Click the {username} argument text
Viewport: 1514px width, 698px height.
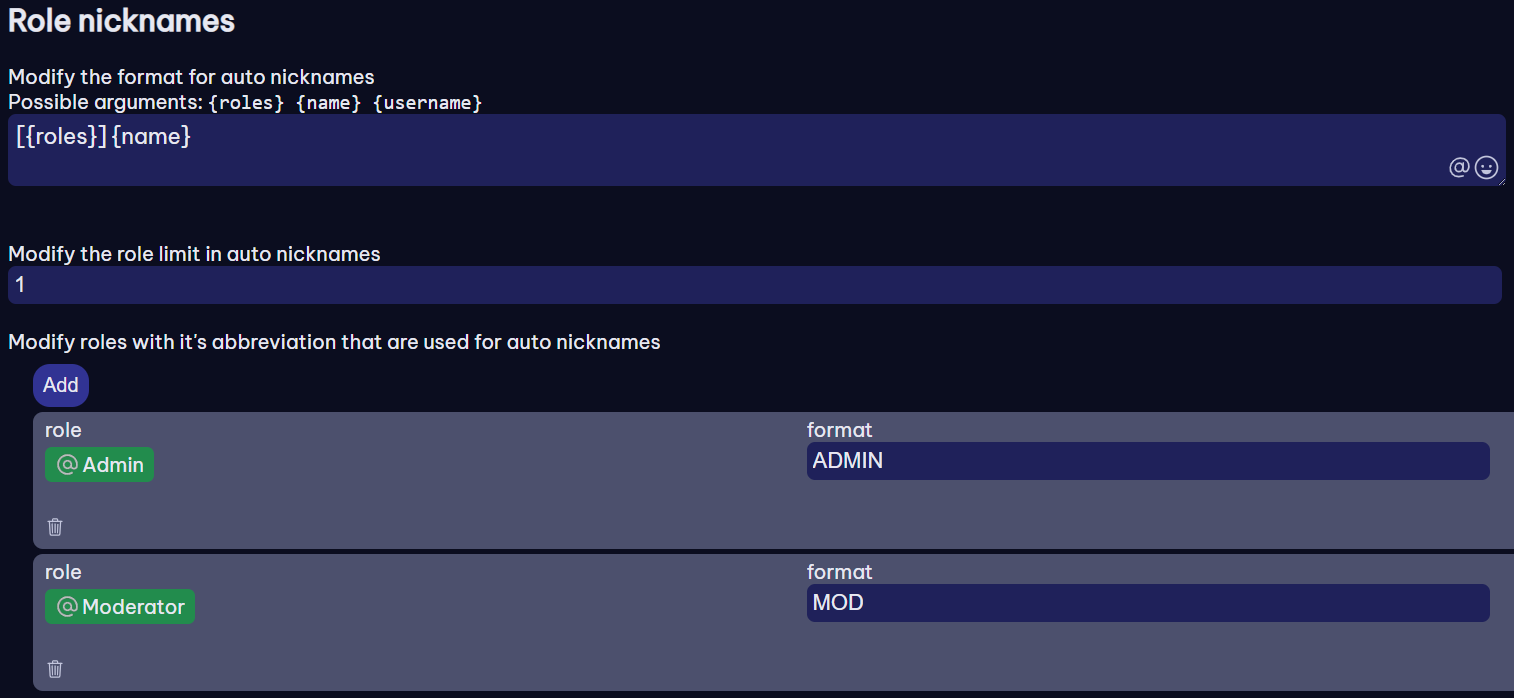click(x=427, y=102)
